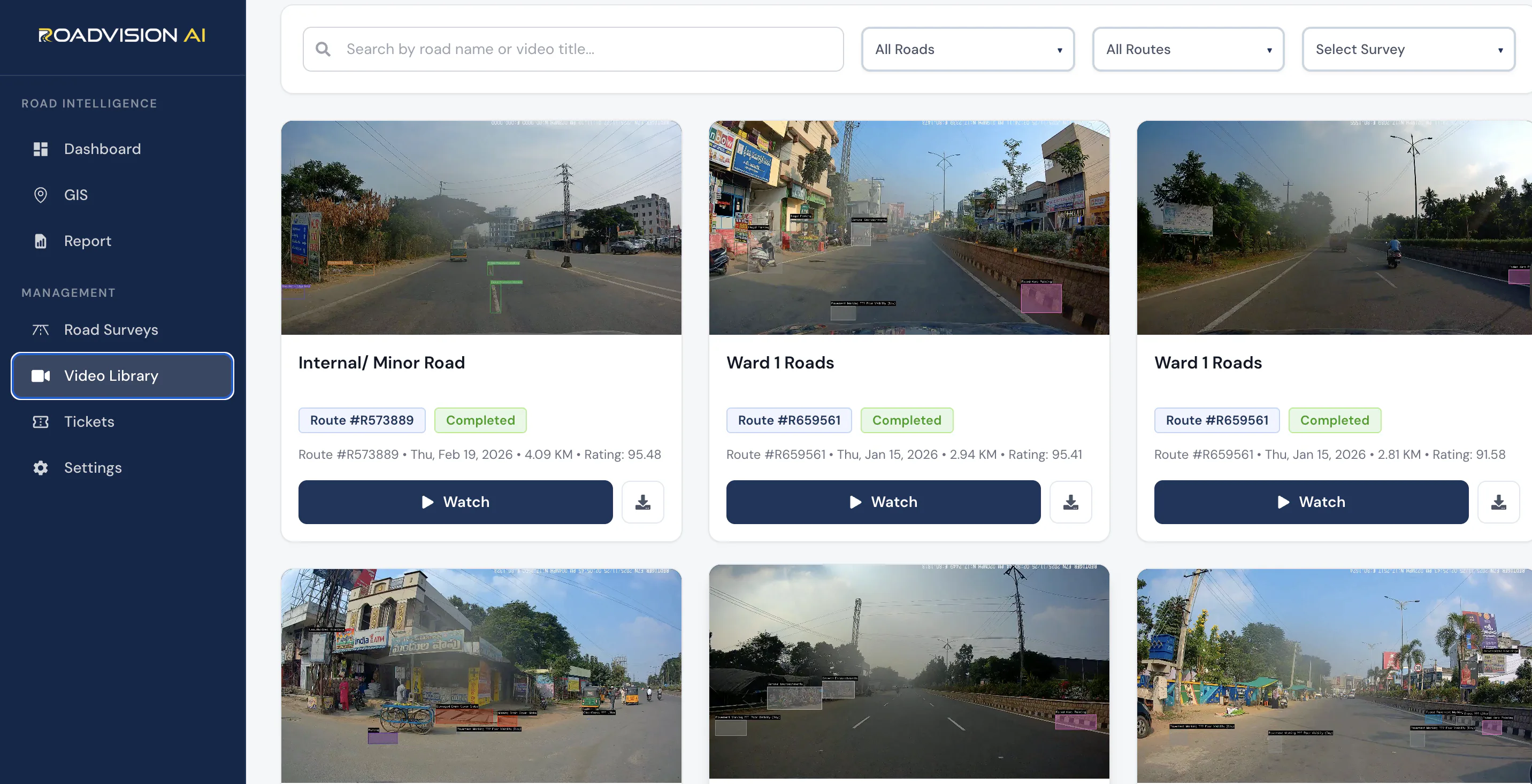1532x784 pixels.
Task: Click Route #R659561 badge on 2.94 KM card
Action: click(x=788, y=420)
